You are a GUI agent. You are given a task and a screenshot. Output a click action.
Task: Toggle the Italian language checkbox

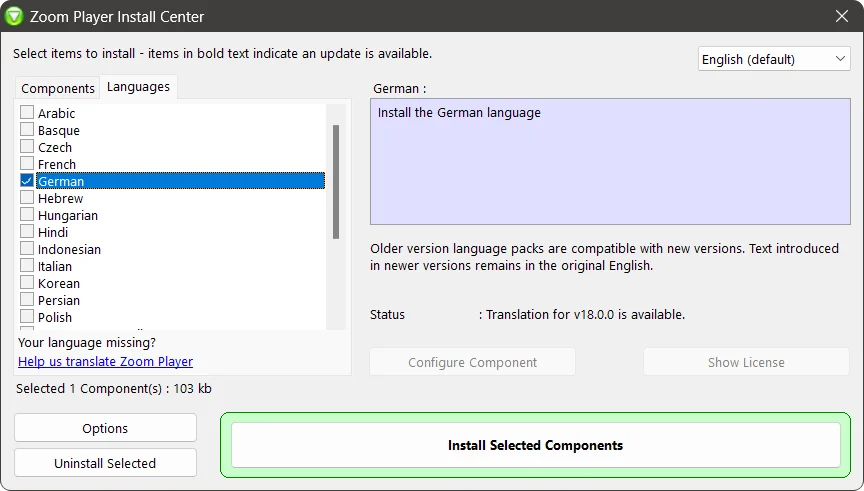tap(27, 266)
